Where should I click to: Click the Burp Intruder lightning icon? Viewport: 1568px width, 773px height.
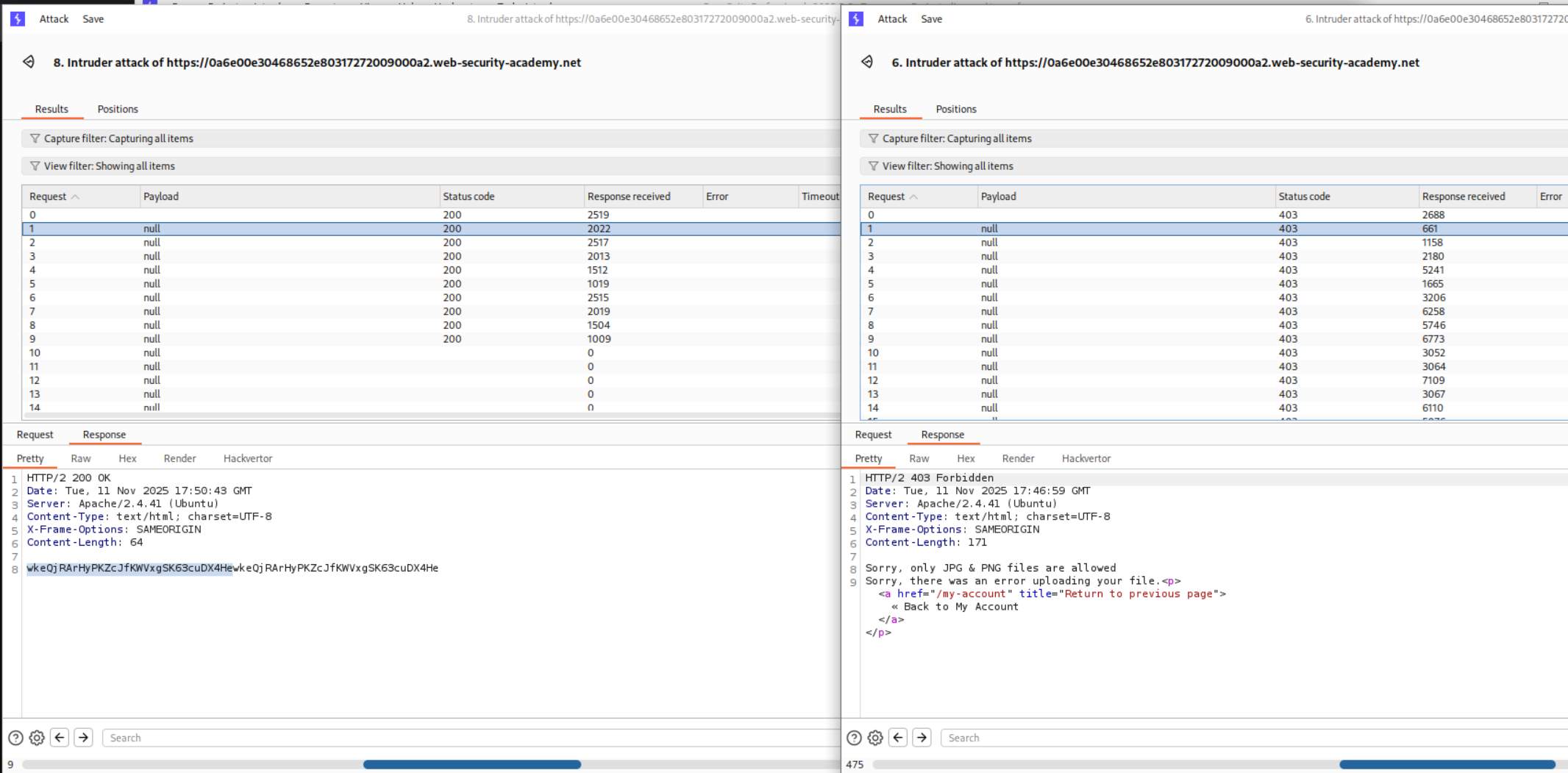(x=17, y=18)
